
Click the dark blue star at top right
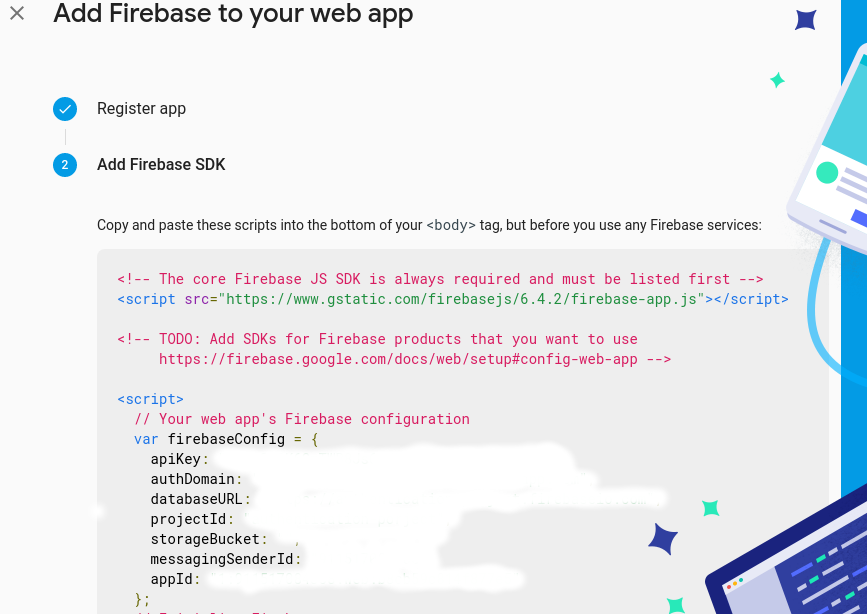pyautogui.click(x=805, y=19)
